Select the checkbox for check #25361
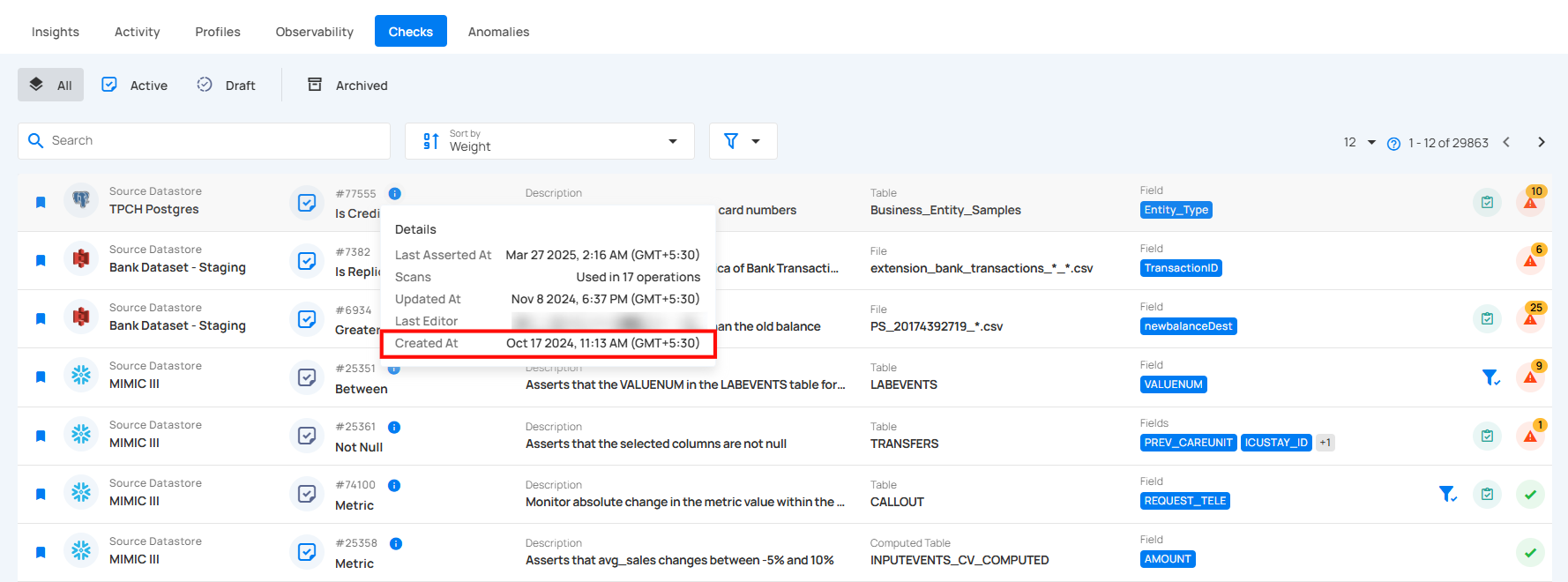 point(307,436)
